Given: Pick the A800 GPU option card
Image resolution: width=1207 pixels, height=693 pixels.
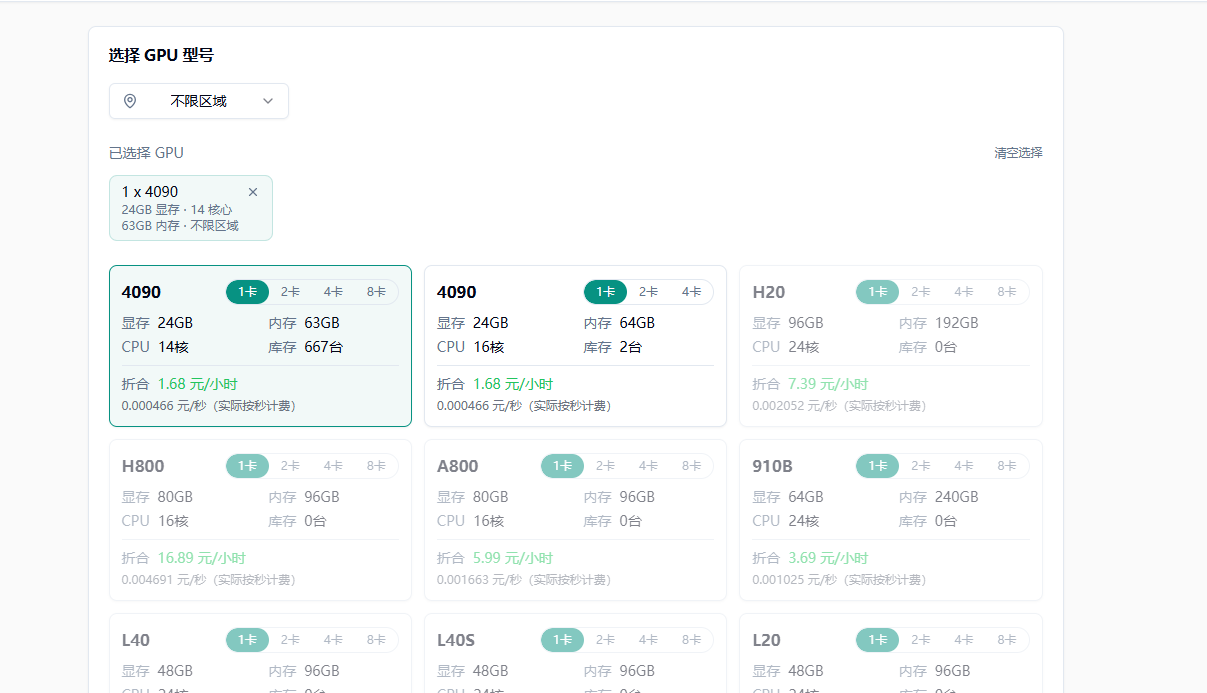Looking at the screenshot, I should click(x=575, y=530).
